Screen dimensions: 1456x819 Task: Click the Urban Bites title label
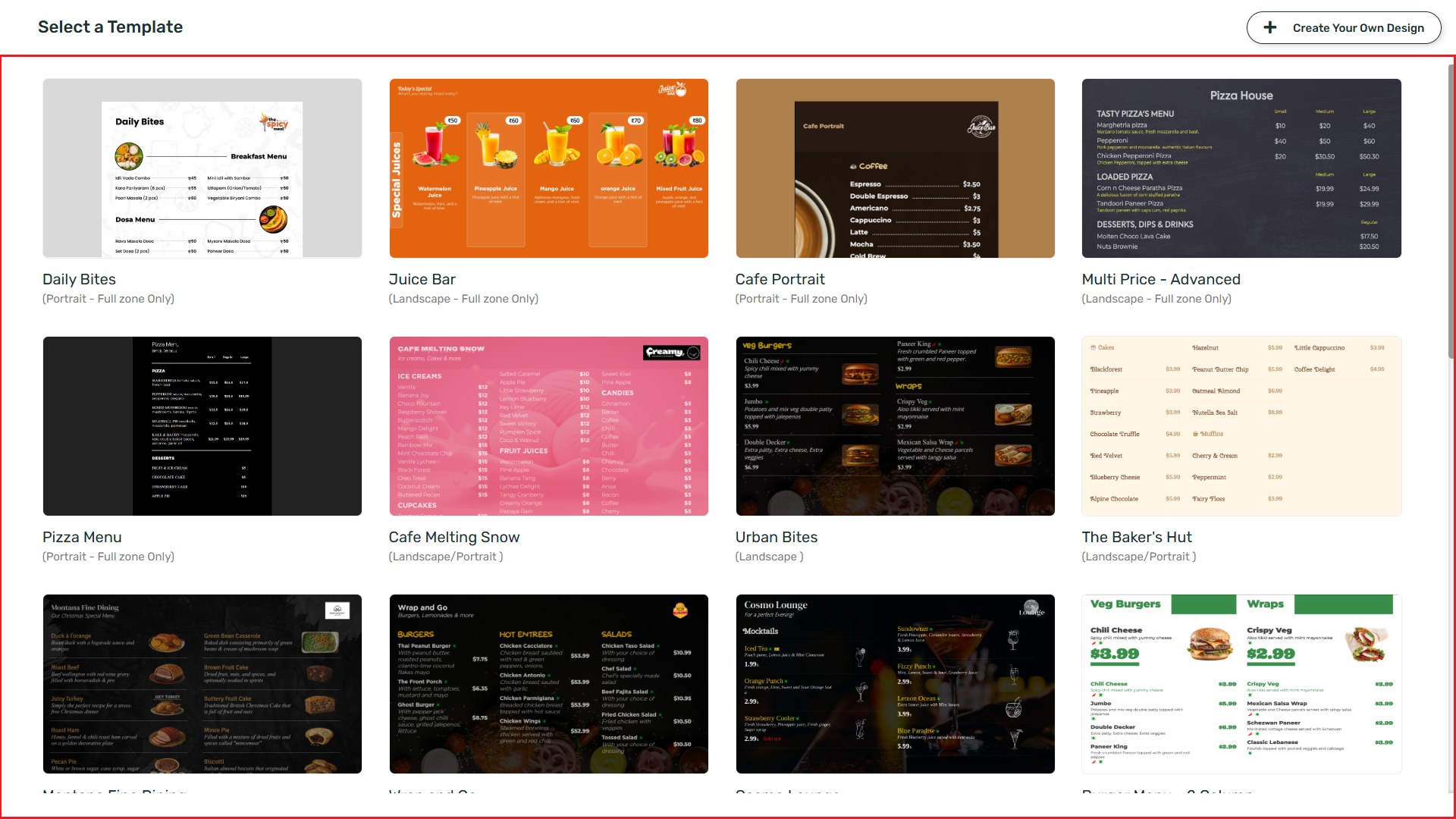click(777, 537)
